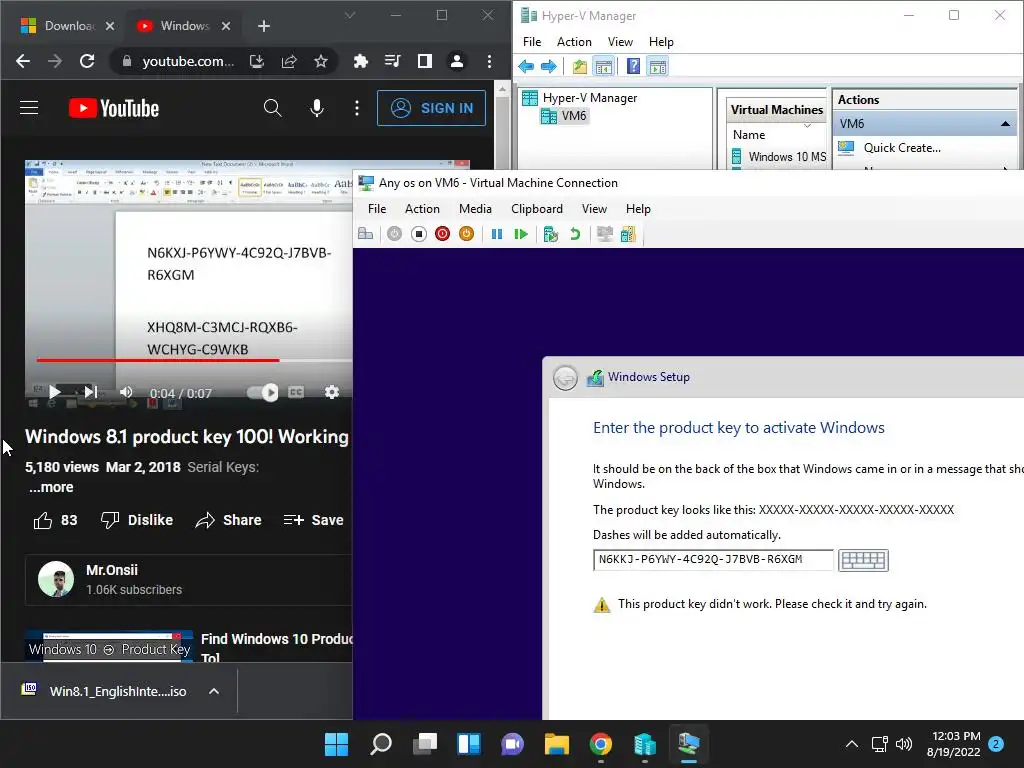The image size is (1024, 768).
Task: Open YouTube video settings gear
Action: 332,392
